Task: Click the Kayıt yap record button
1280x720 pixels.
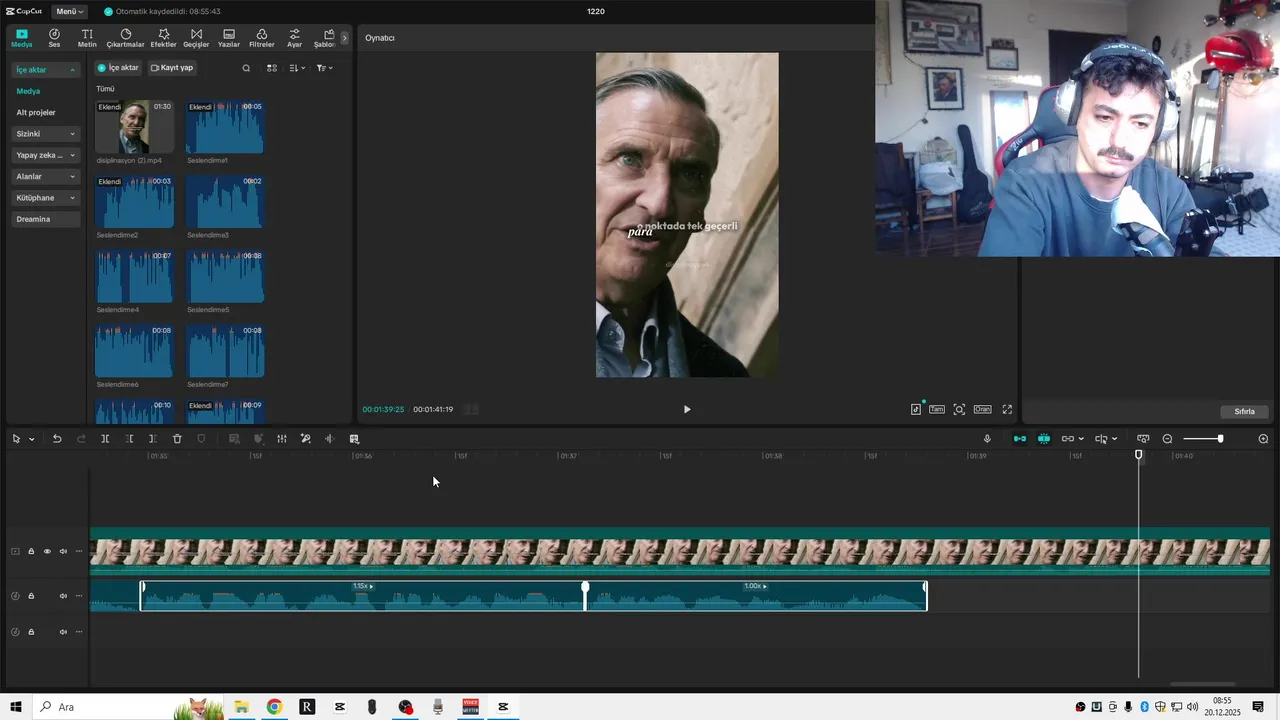Action: pyautogui.click(x=172, y=68)
